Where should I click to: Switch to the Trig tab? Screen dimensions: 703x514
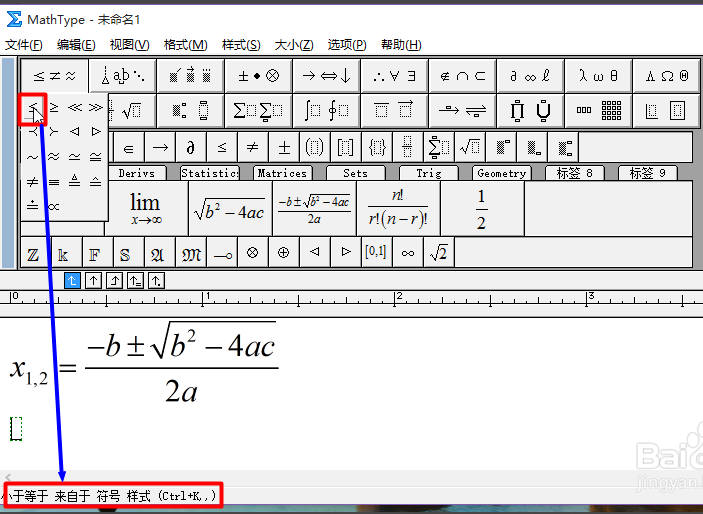(429, 173)
